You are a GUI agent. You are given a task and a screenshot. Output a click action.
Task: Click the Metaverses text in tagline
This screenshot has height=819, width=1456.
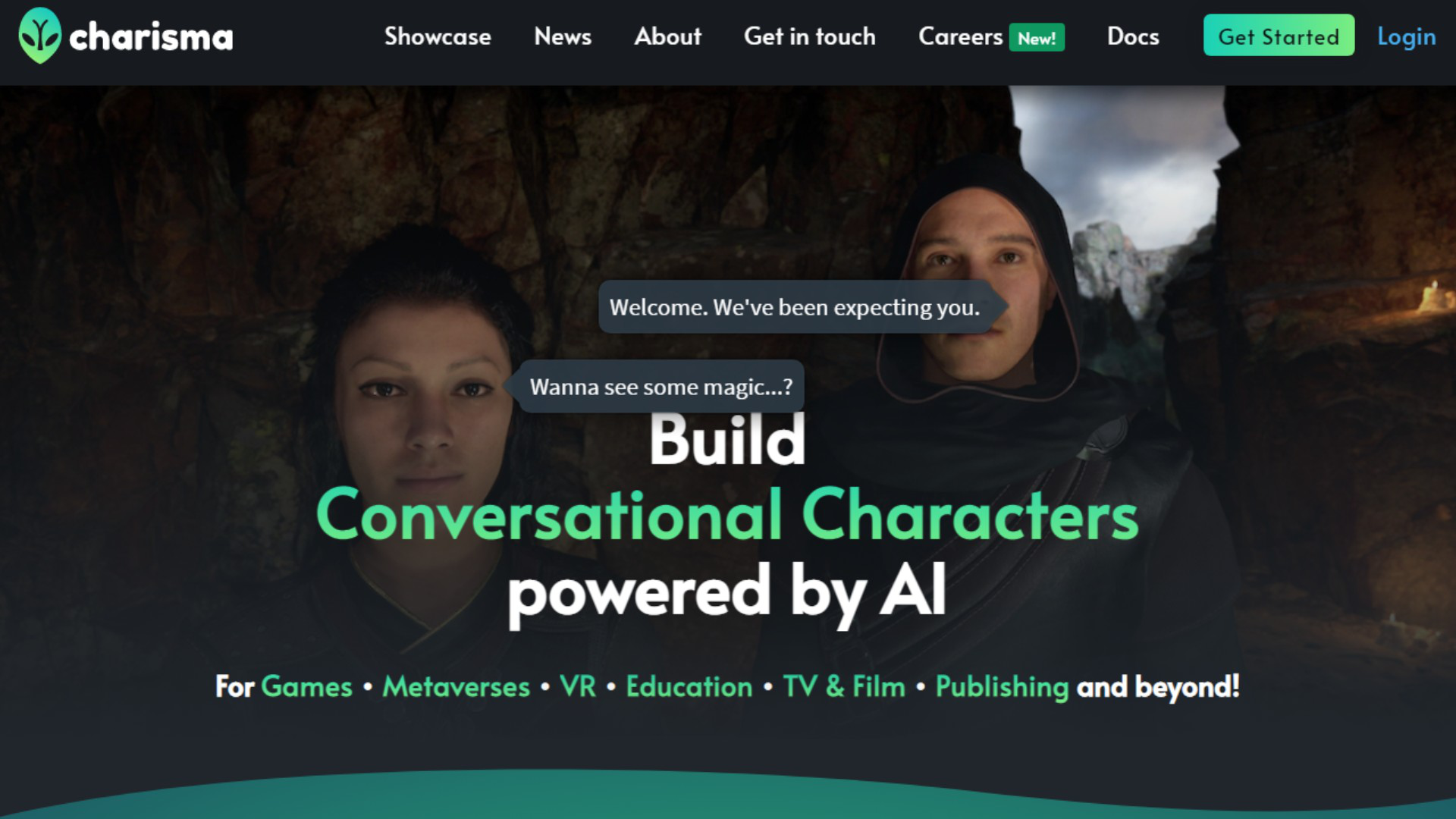[x=456, y=687]
